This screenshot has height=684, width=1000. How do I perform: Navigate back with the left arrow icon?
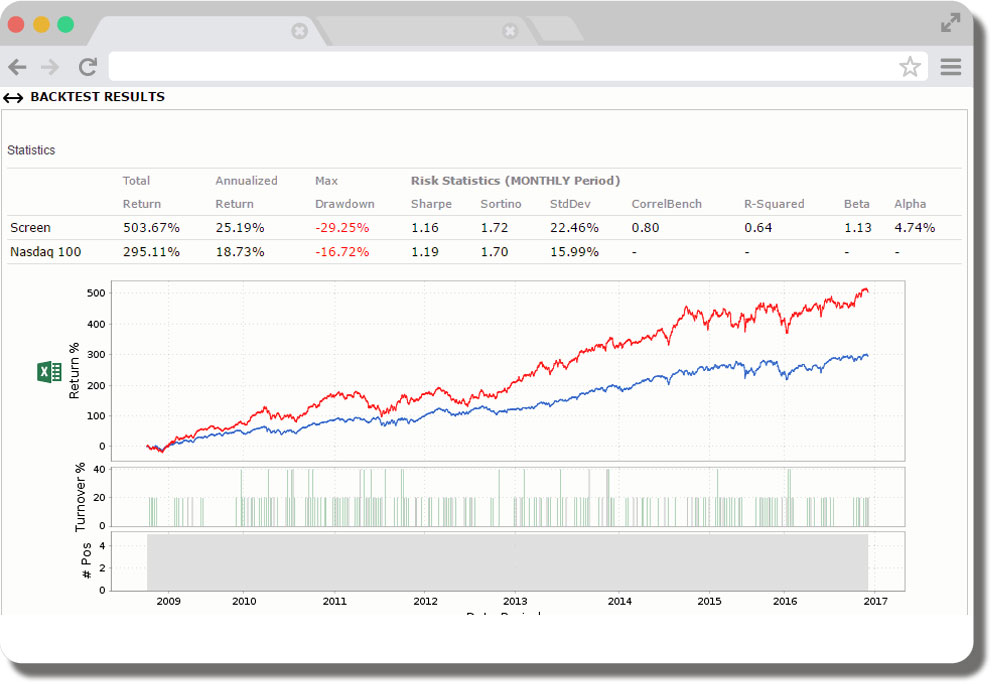[x=16, y=66]
